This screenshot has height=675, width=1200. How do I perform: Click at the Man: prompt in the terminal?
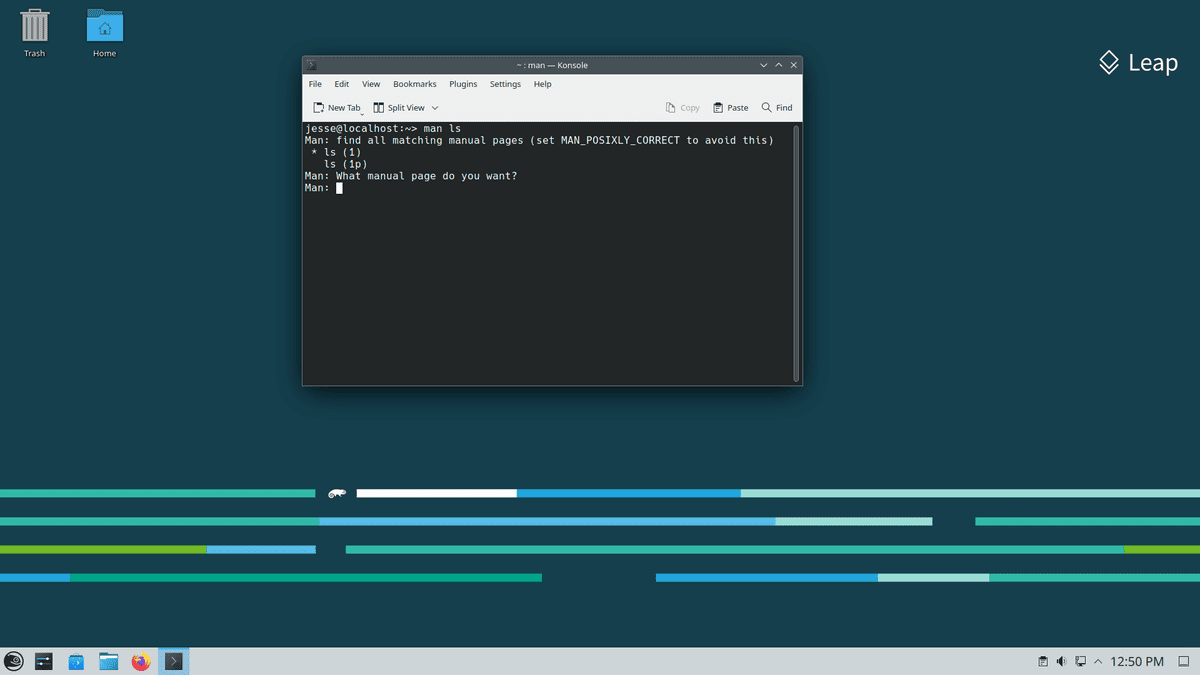point(339,188)
